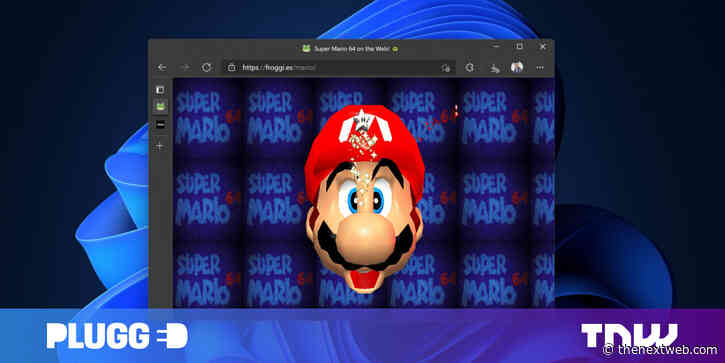Open a new tab with plus icon
Viewport: 725px width, 363px height.
[x=160, y=146]
